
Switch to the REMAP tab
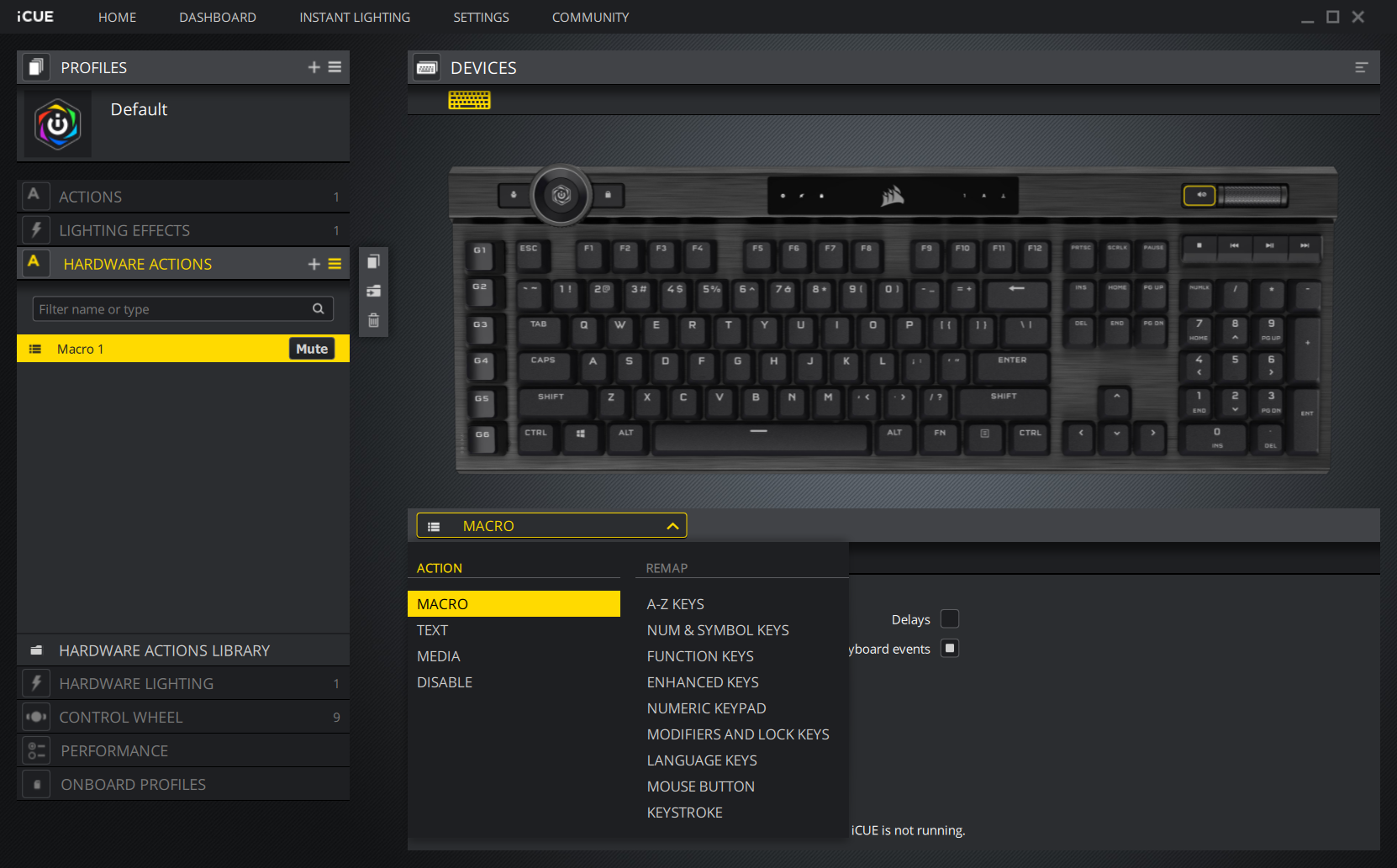click(x=667, y=567)
